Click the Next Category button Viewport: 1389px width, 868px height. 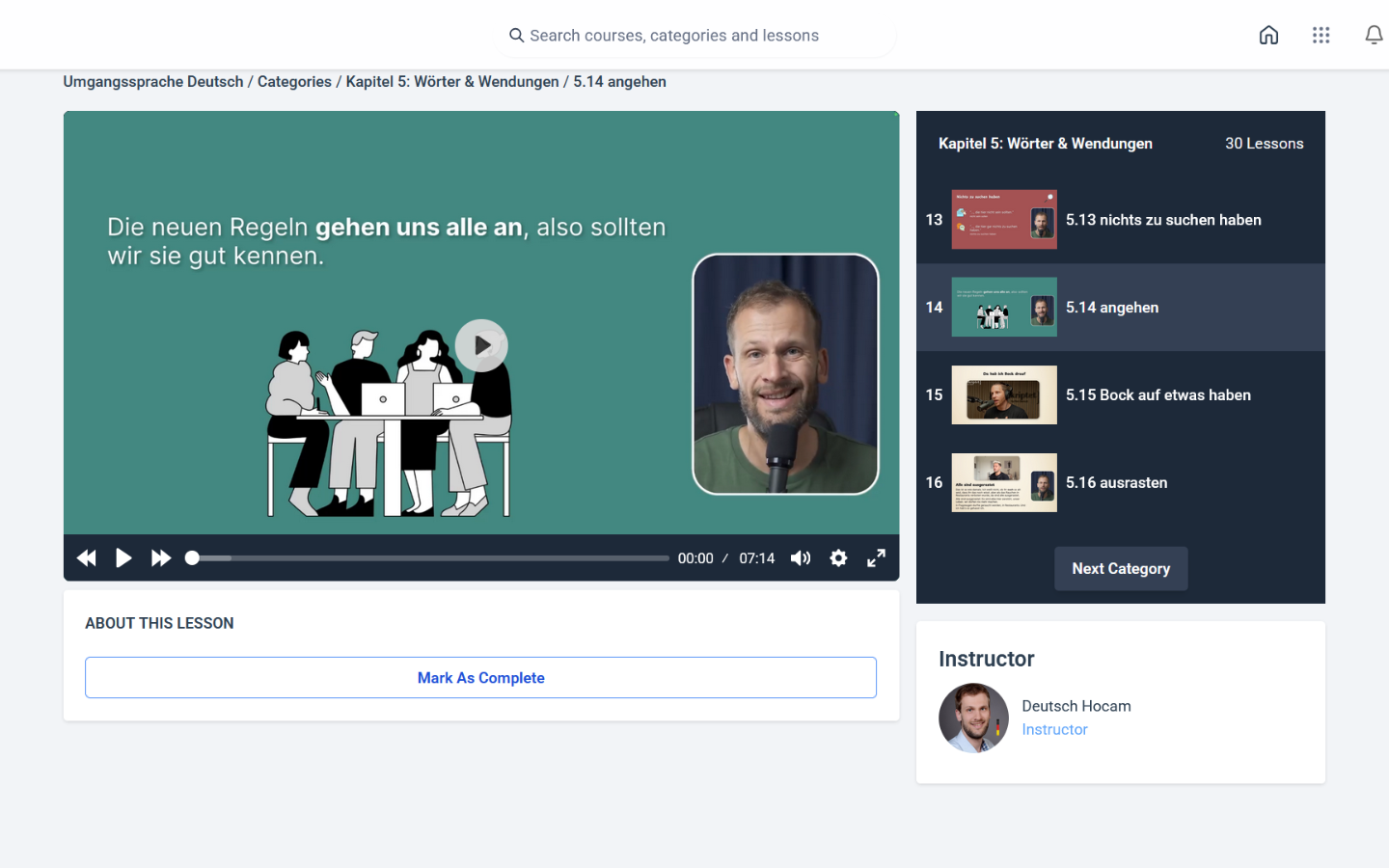1121,569
